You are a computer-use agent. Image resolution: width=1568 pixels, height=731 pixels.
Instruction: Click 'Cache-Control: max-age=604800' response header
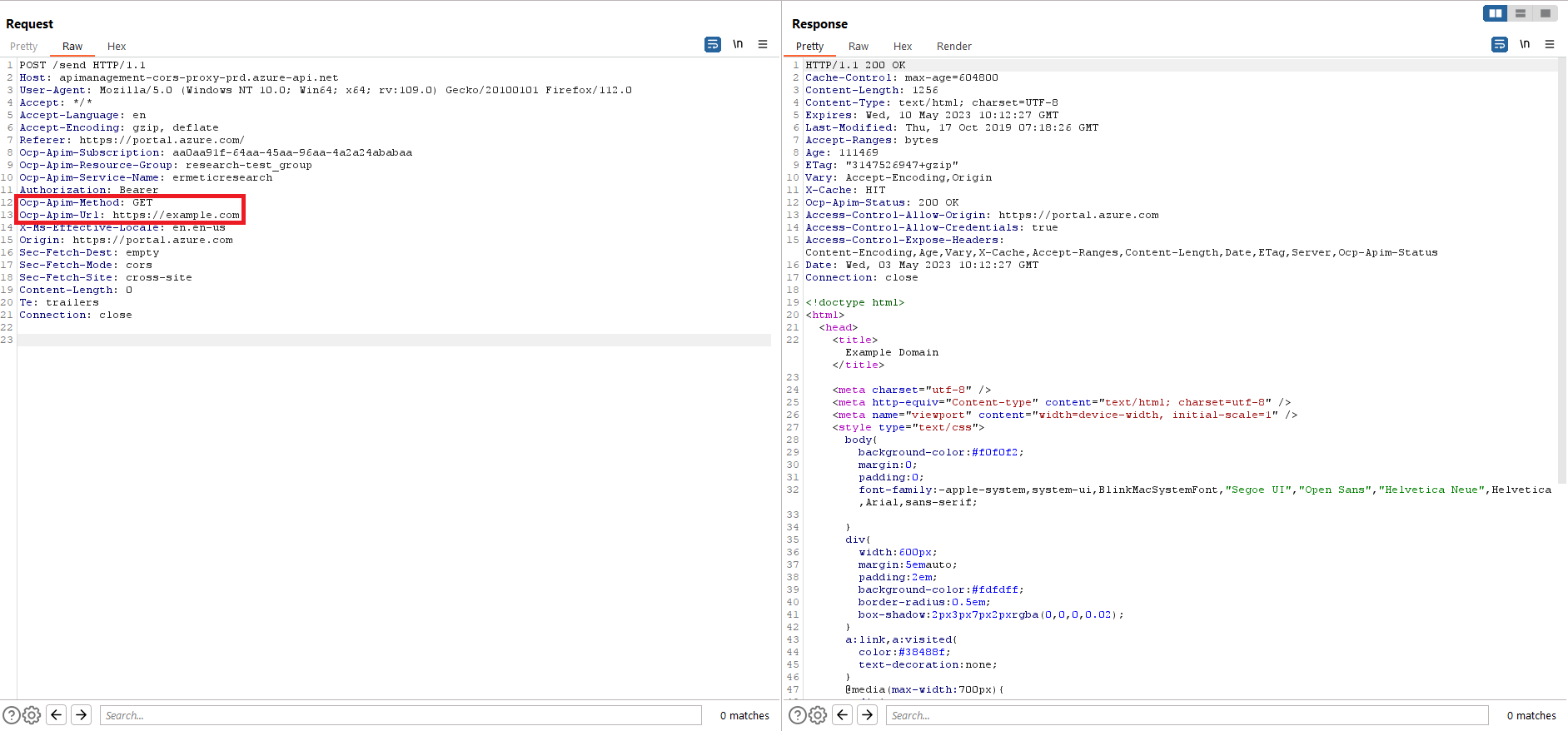(x=902, y=77)
